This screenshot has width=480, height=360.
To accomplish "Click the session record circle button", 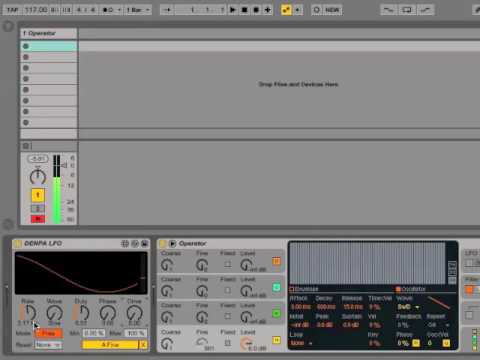I will tap(317, 10).
